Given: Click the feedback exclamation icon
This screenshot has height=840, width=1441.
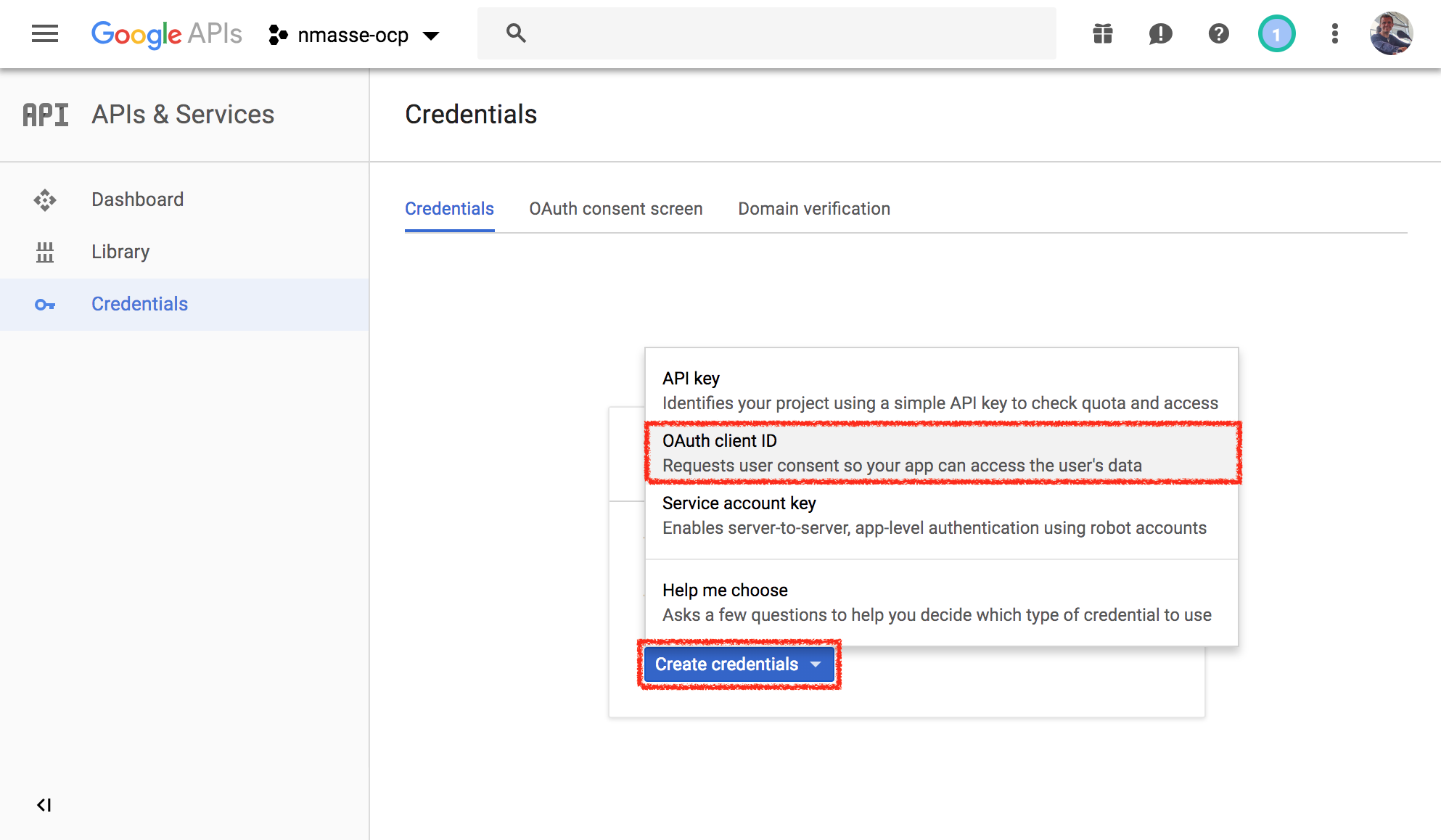Looking at the screenshot, I should (x=1159, y=33).
